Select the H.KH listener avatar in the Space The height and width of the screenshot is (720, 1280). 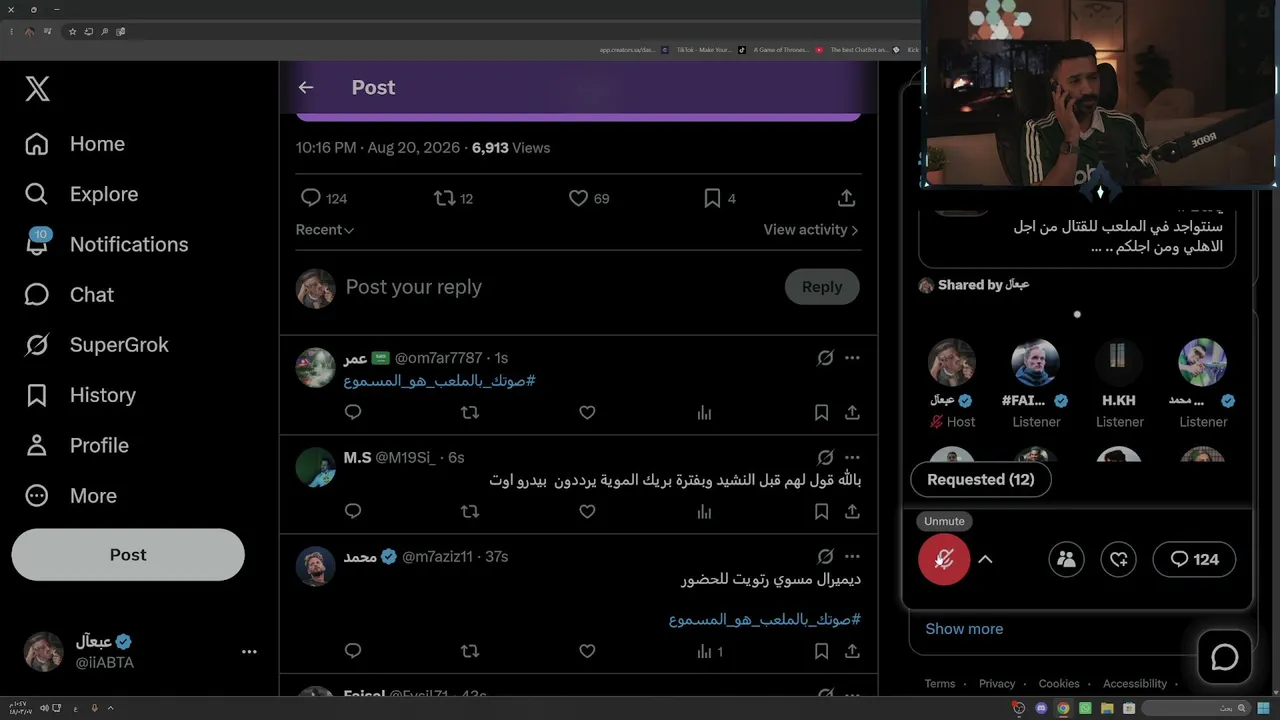[x=1119, y=362]
